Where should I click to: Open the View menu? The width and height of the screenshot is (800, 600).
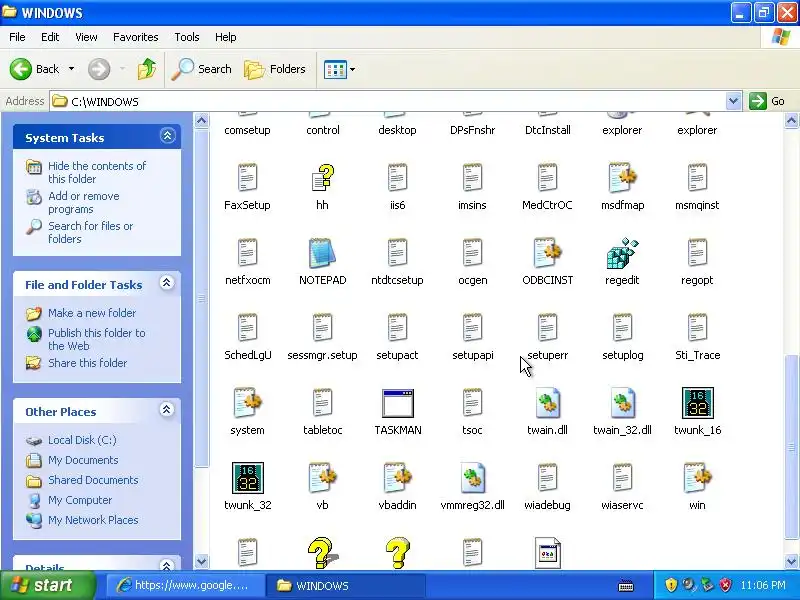[x=86, y=37]
